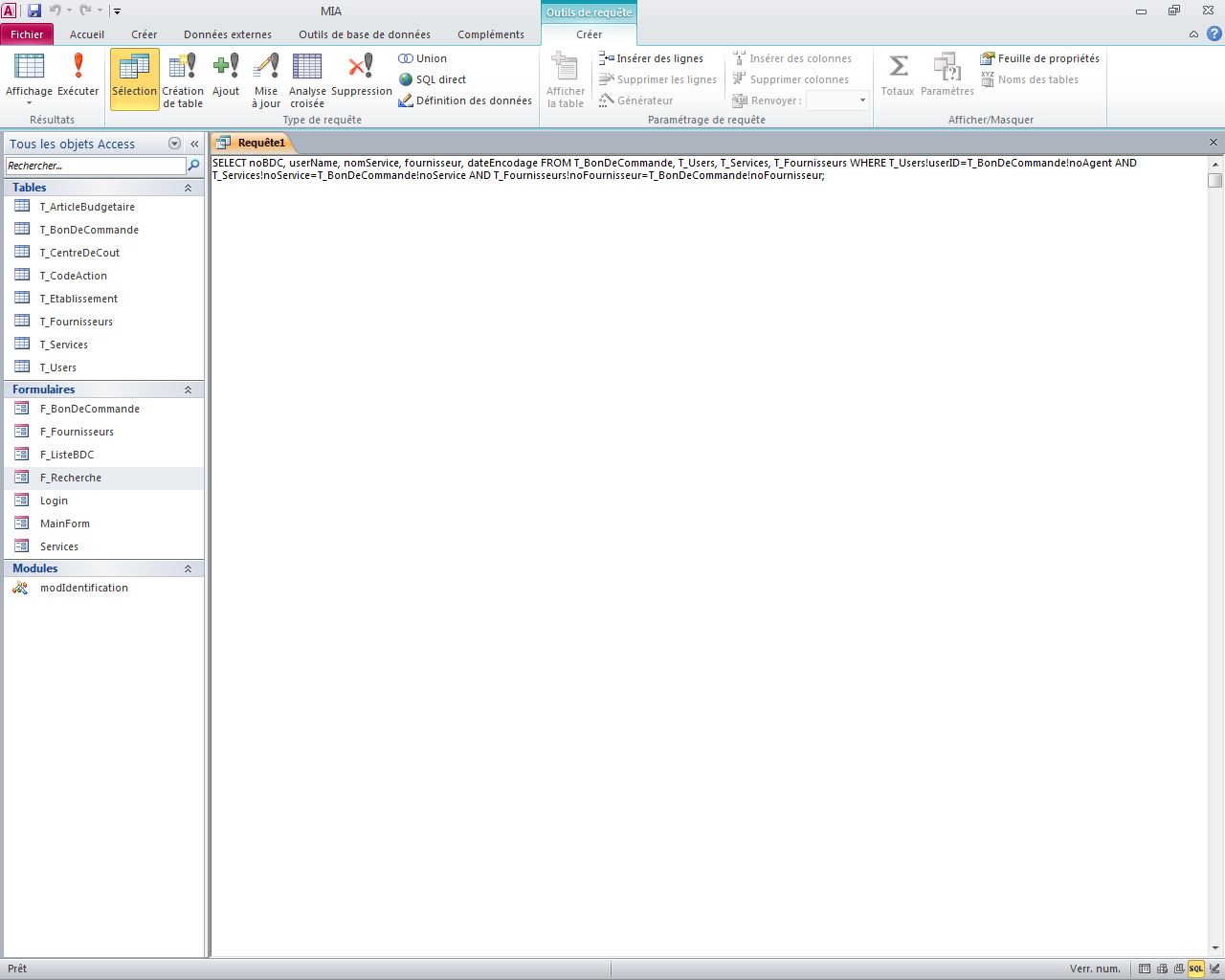Open navigation pane category dropdown

tap(174, 144)
